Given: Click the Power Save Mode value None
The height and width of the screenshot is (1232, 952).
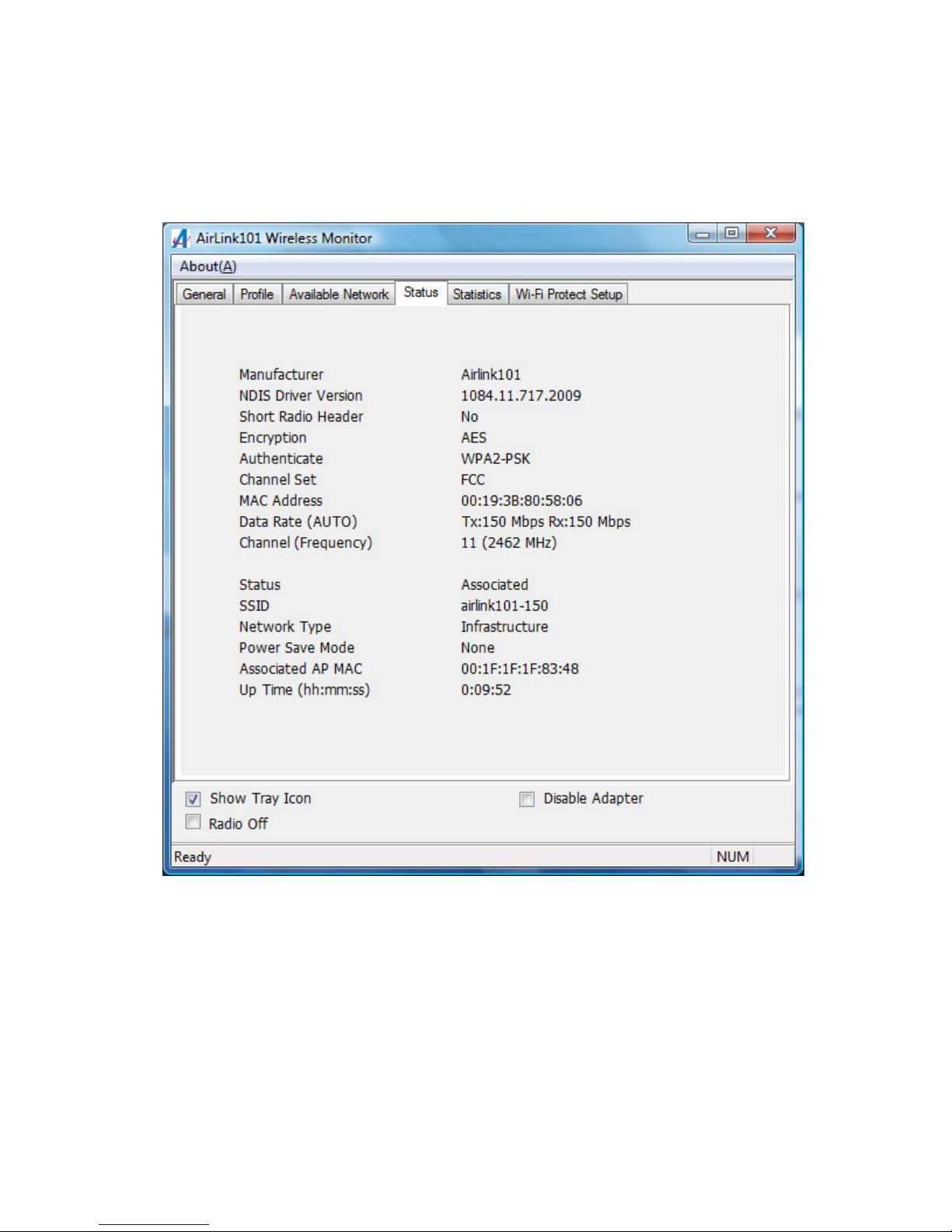Looking at the screenshot, I should click(x=477, y=648).
